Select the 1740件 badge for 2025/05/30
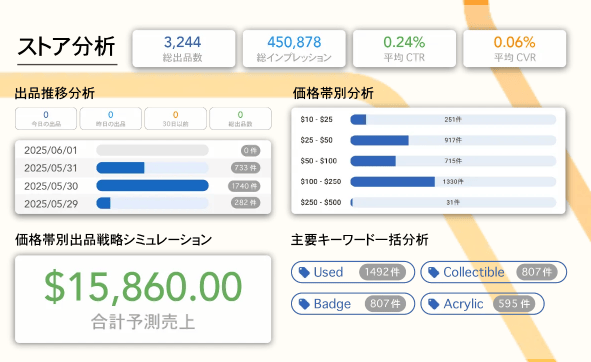 click(244, 186)
